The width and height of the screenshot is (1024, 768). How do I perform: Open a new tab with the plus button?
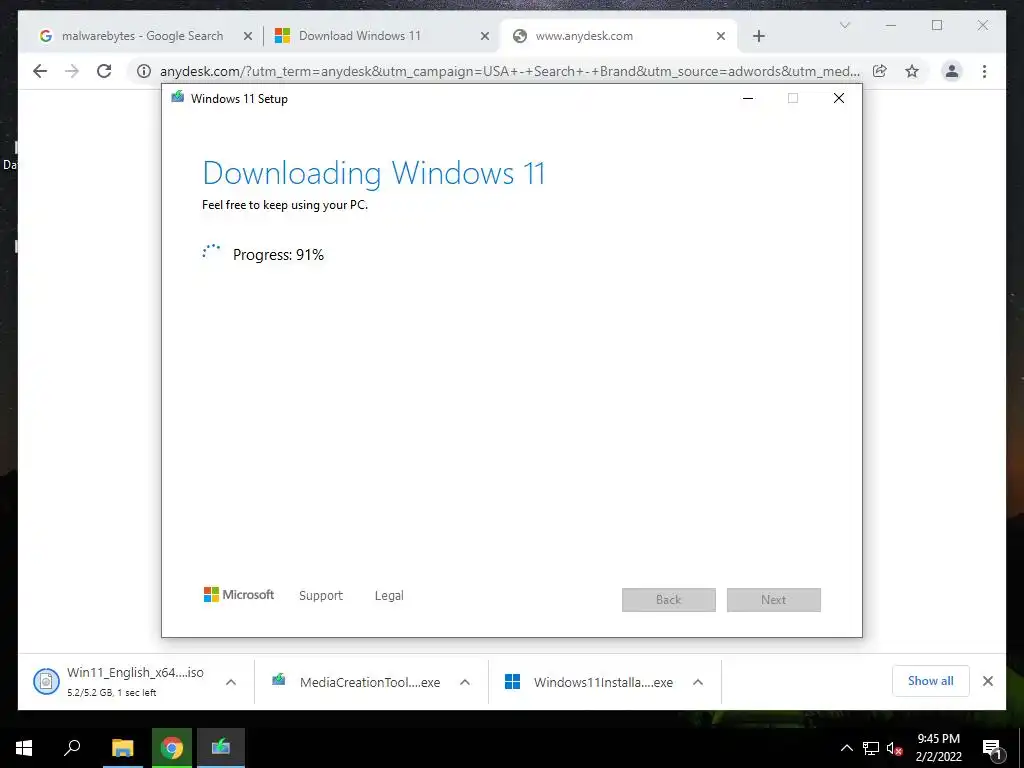pyautogui.click(x=758, y=36)
